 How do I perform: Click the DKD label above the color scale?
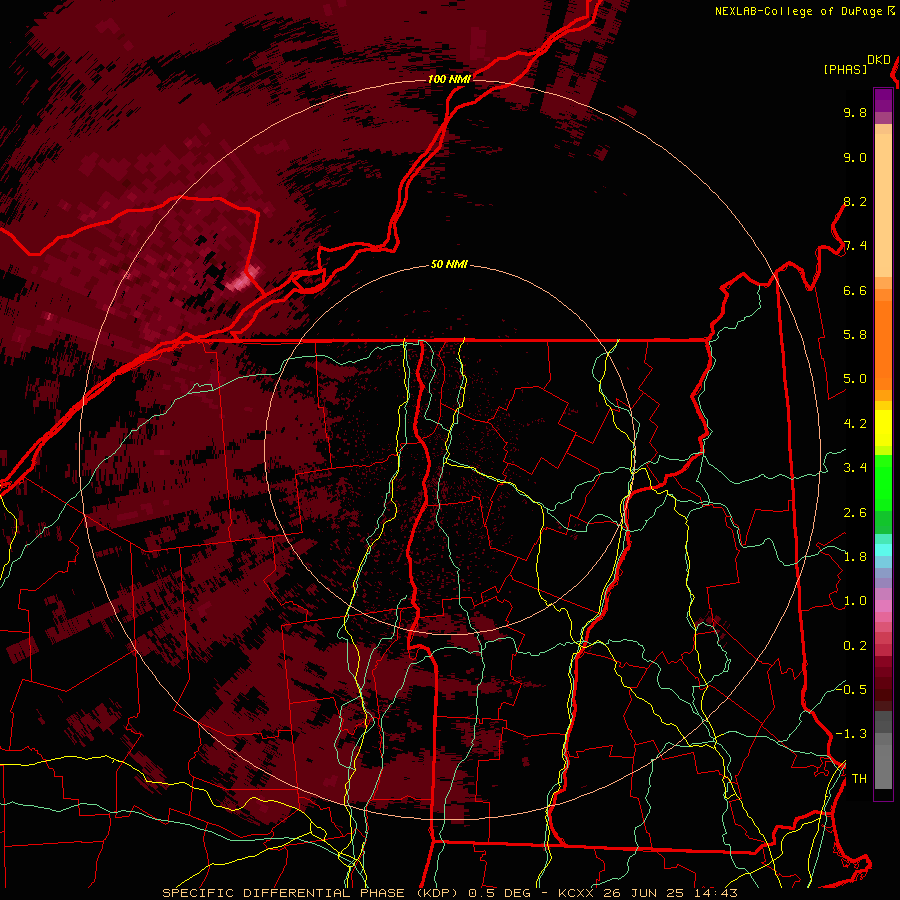(879, 60)
